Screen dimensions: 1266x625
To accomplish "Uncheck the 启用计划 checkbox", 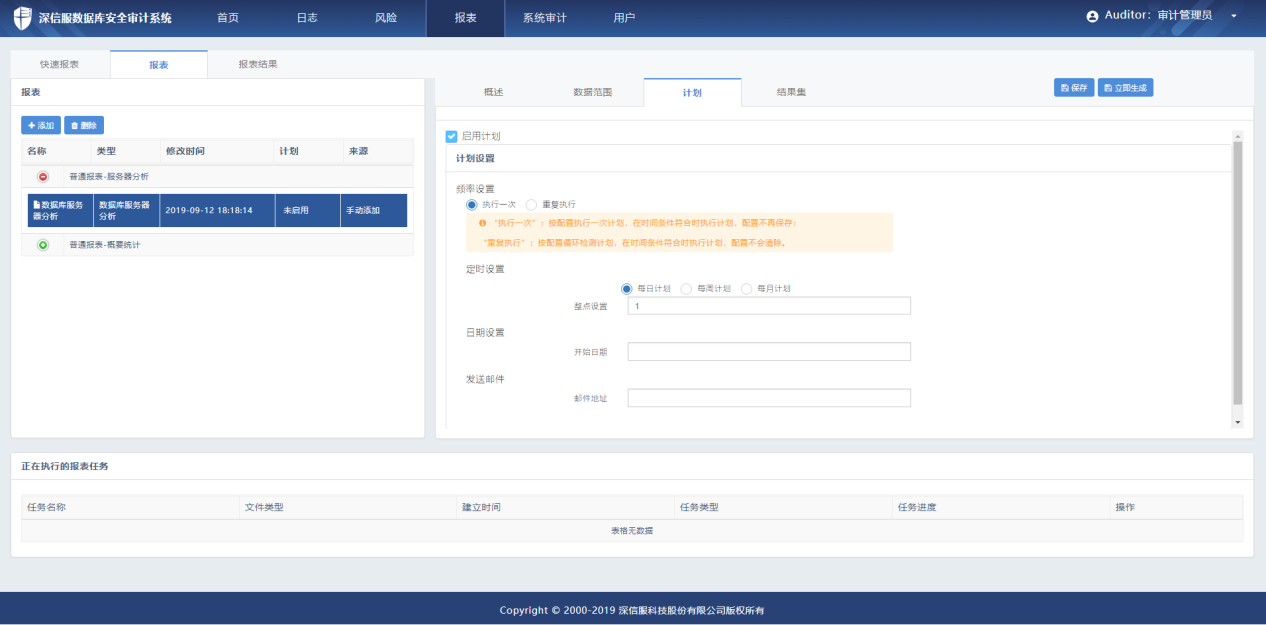I will coord(451,136).
